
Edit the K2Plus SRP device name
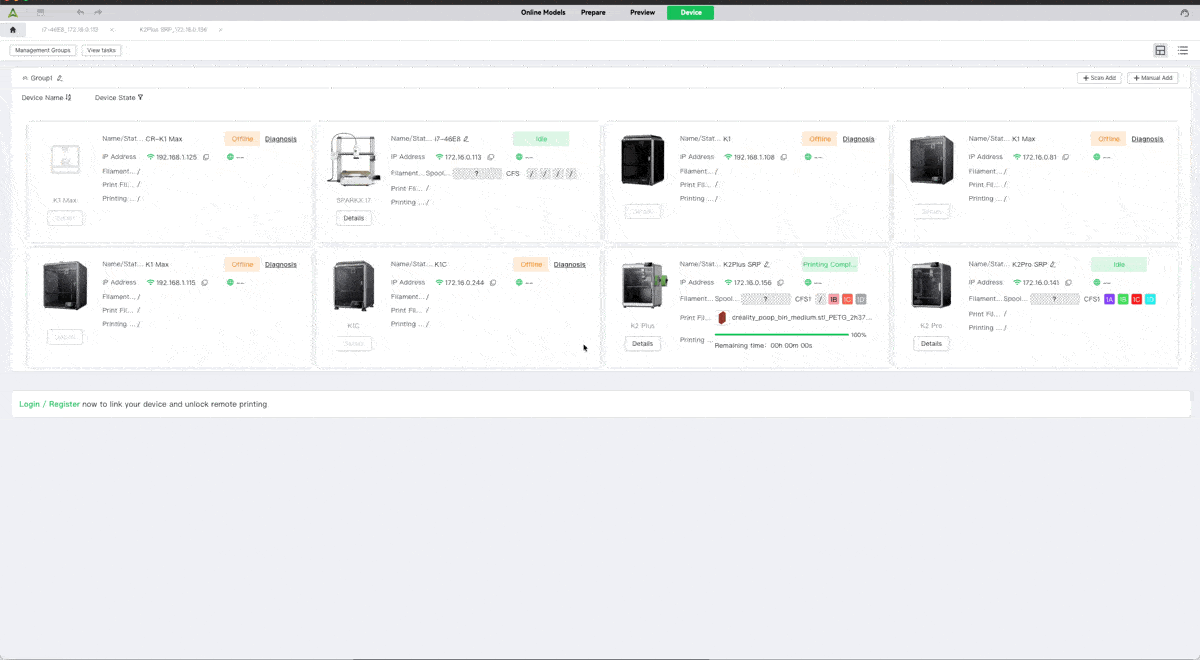pos(767,265)
